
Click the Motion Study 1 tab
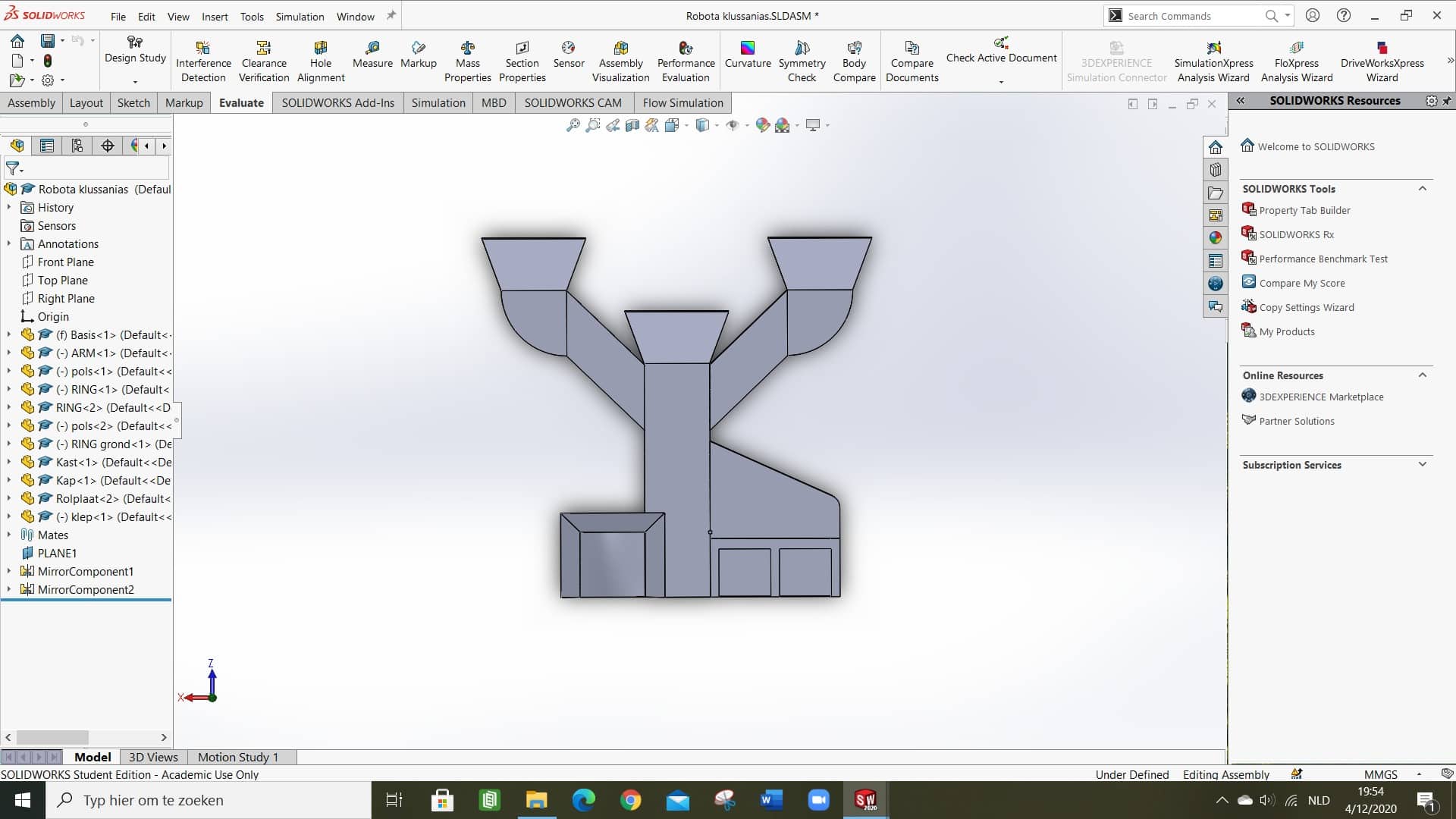pos(237,757)
